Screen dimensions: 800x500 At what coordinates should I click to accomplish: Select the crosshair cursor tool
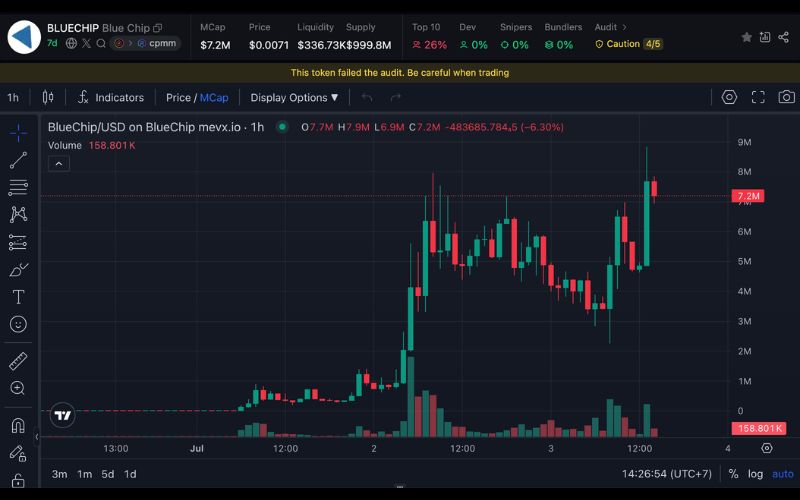(18, 133)
